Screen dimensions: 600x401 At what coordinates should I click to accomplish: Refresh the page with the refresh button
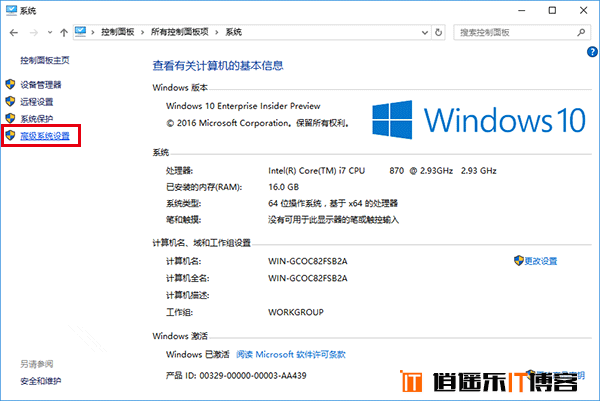(439, 33)
